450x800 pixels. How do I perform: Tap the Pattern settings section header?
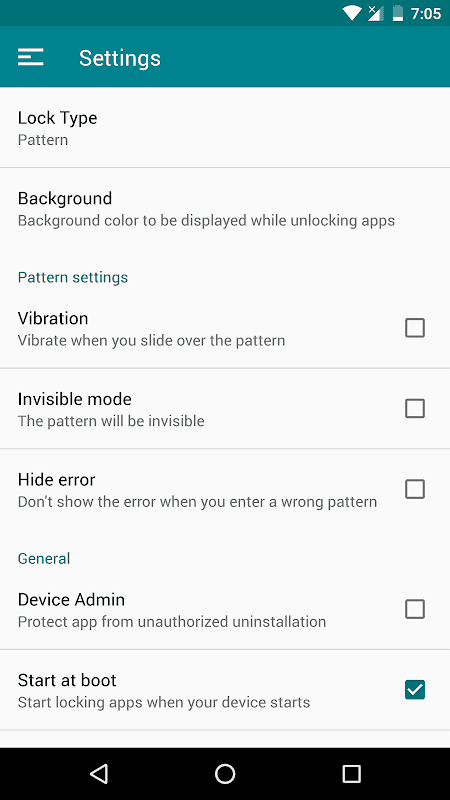click(73, 278)
